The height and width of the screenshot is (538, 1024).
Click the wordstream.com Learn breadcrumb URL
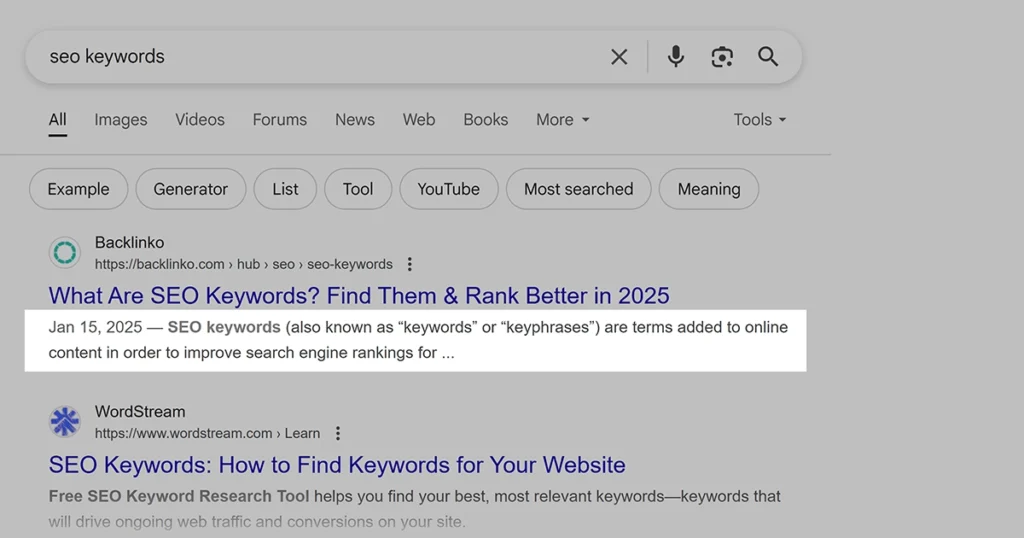[207, 434]
